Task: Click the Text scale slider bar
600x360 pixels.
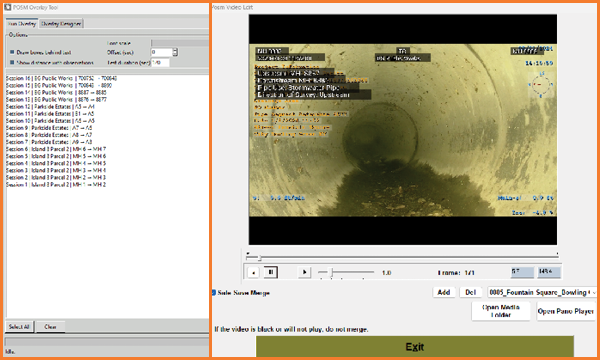Action: coord(180,43)
